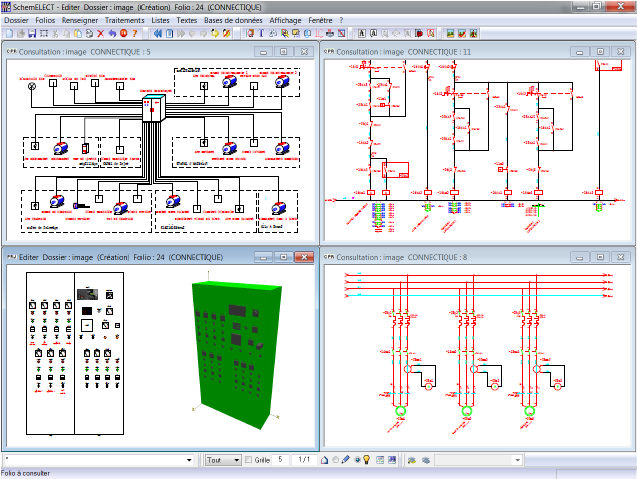The height and width of the screenshot is (479, 638).
Task: Click the landscape picture icon
Action: pos(450,33)
